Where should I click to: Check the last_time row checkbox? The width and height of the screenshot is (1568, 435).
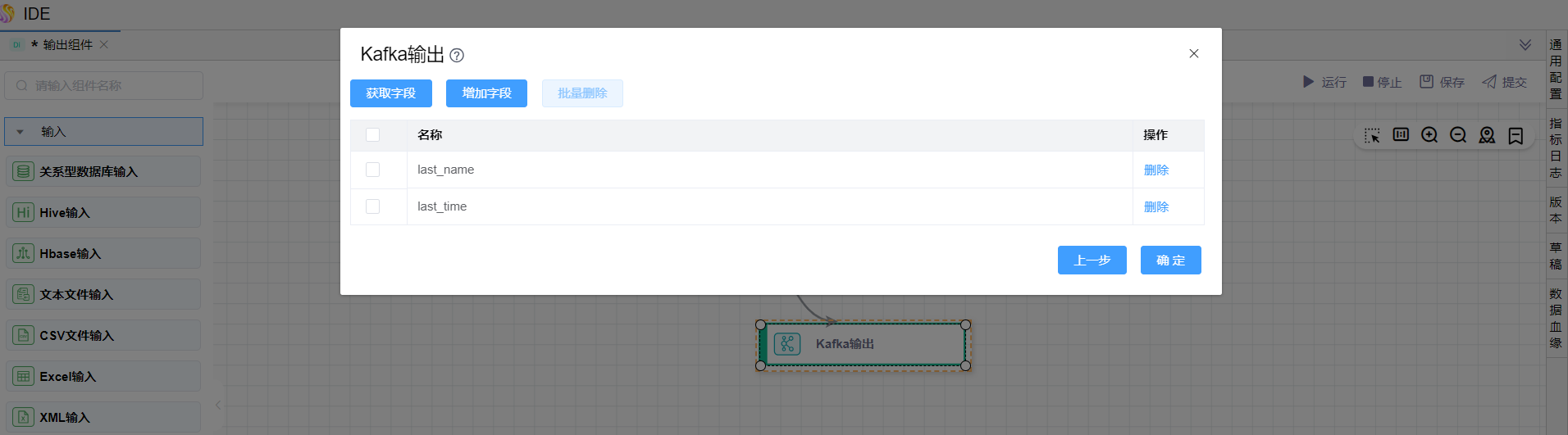pos(373,206)
